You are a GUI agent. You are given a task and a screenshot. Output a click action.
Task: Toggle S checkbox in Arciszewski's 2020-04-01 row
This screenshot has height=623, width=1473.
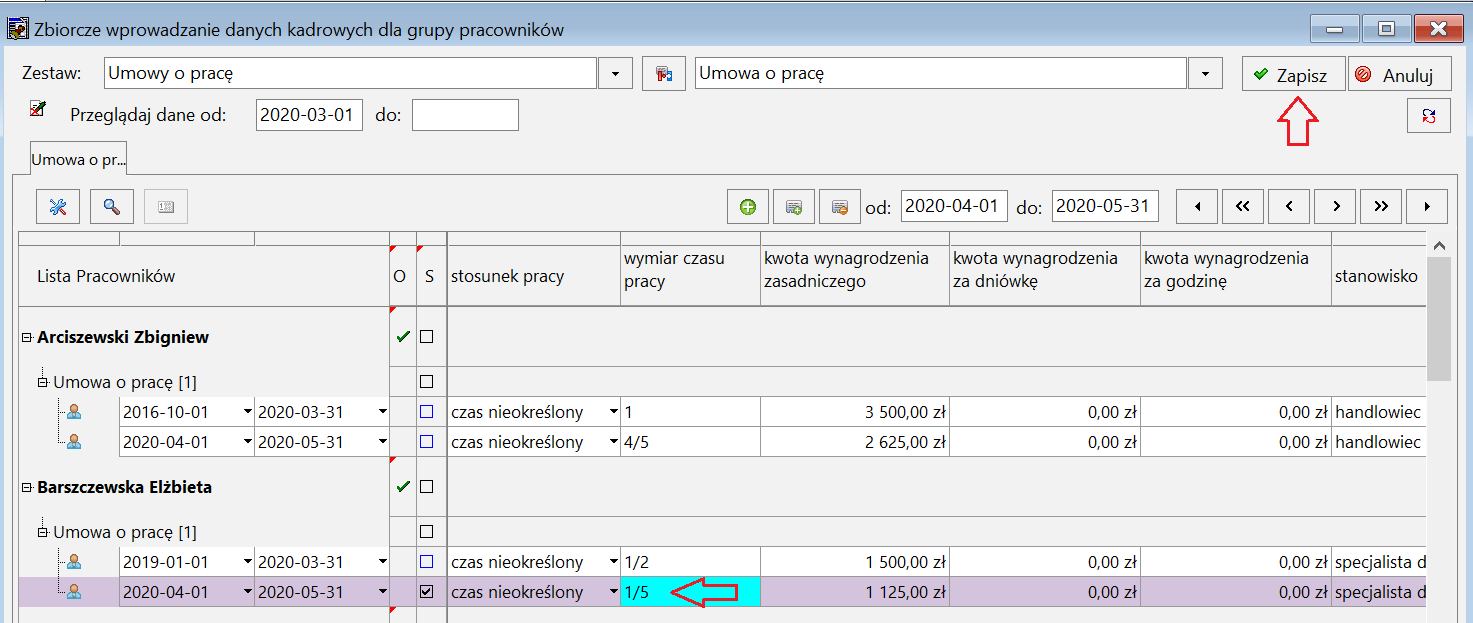427,442
